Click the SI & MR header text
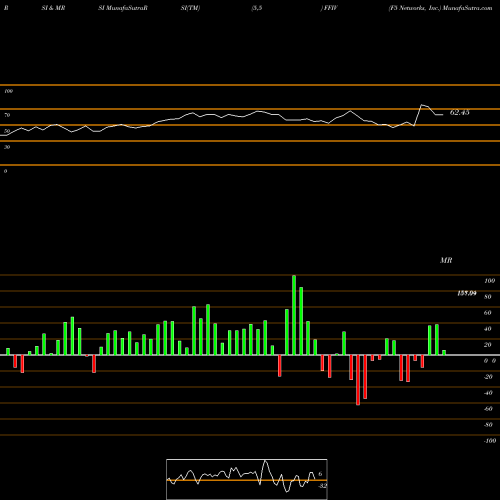 coord(53,8)
